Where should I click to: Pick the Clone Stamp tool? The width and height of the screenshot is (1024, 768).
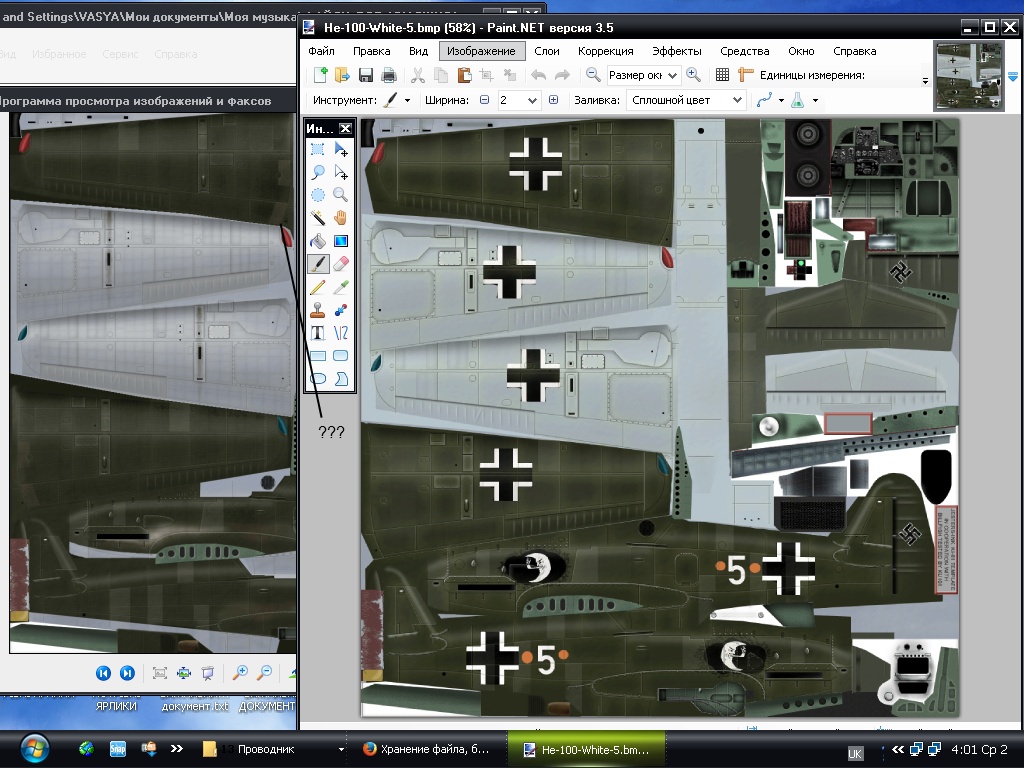[318, 310]
